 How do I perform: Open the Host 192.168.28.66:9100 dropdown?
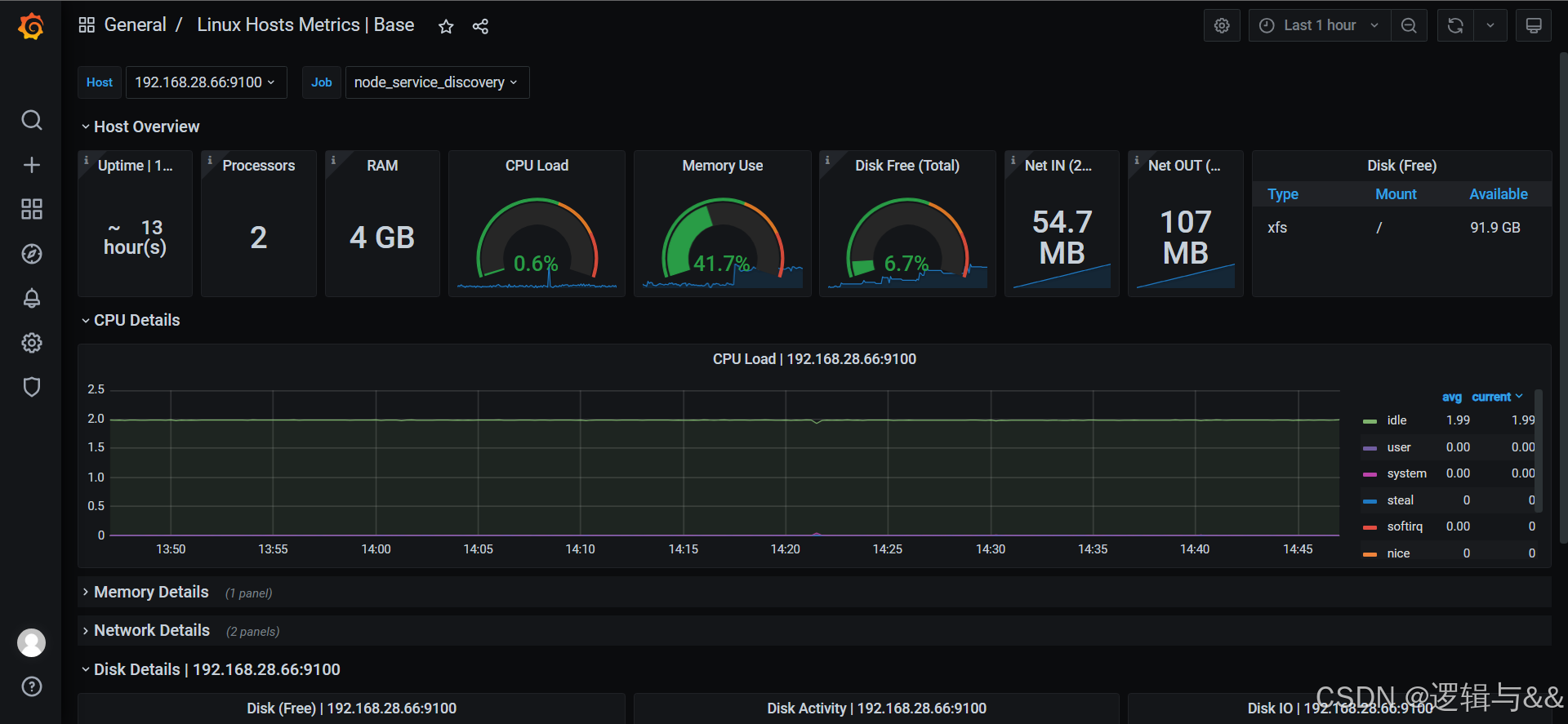(x=206, y=82)
